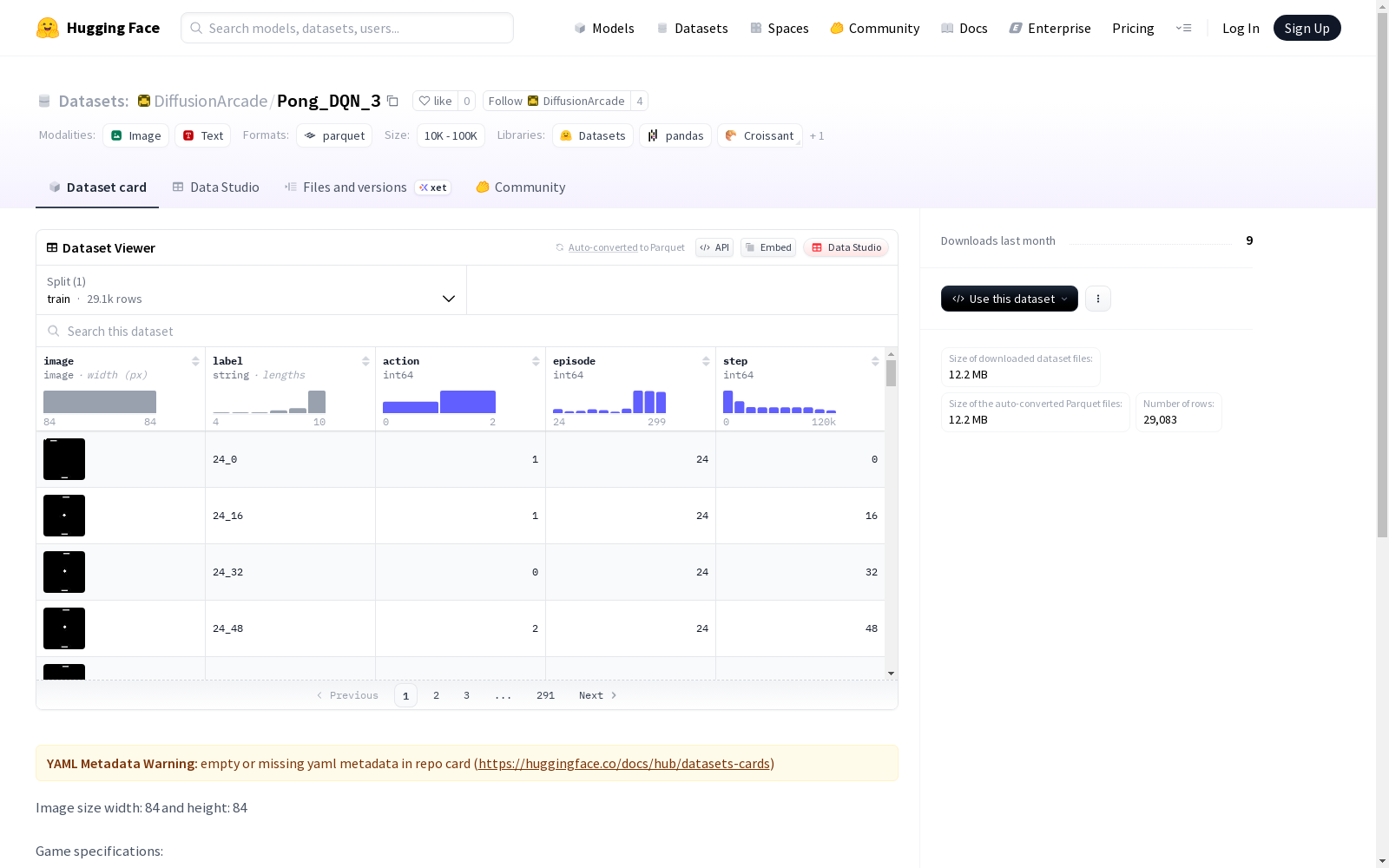Expand the +1 more libraries tag

tap(817, 135)
